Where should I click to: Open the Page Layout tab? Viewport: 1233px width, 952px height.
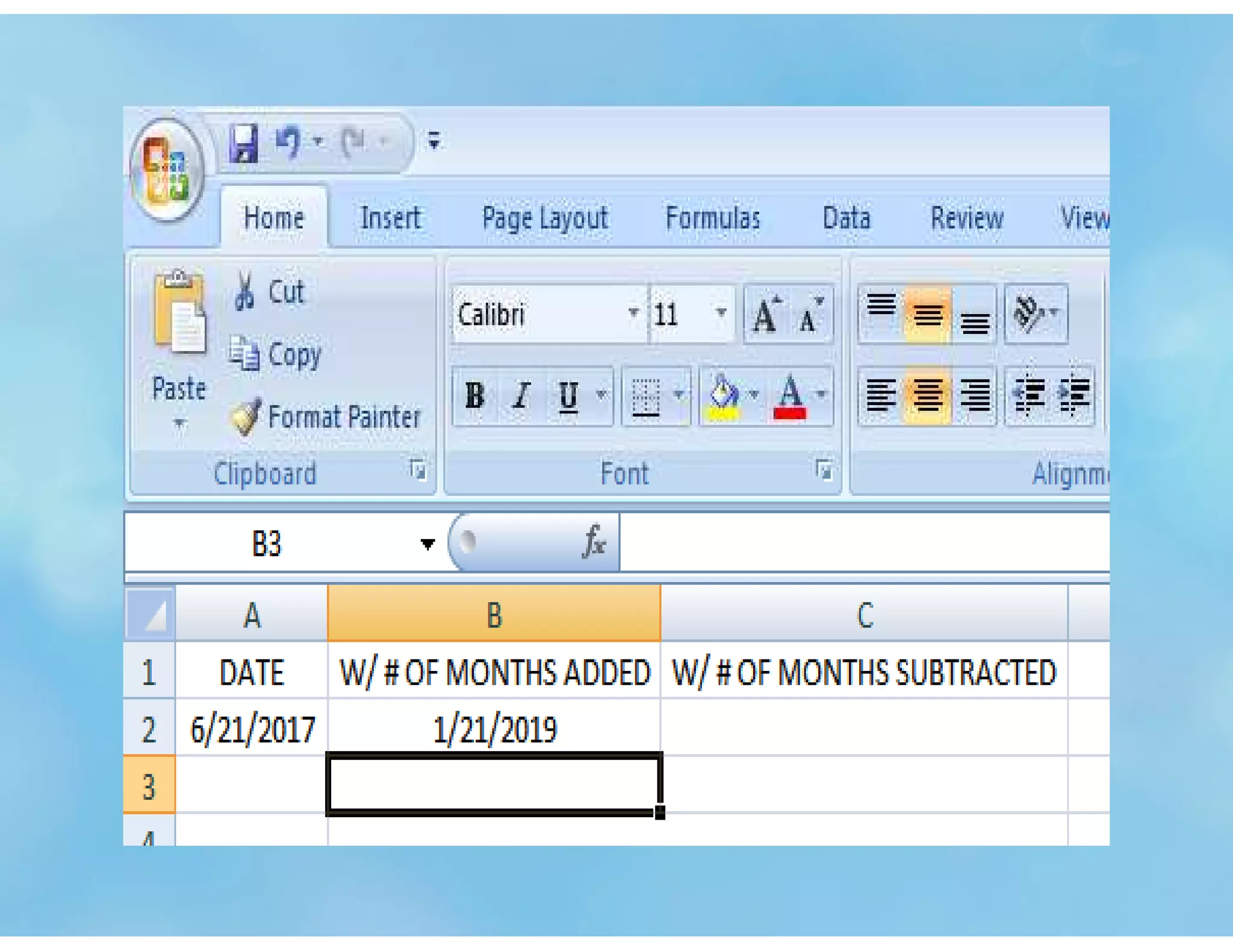[545, 218]
